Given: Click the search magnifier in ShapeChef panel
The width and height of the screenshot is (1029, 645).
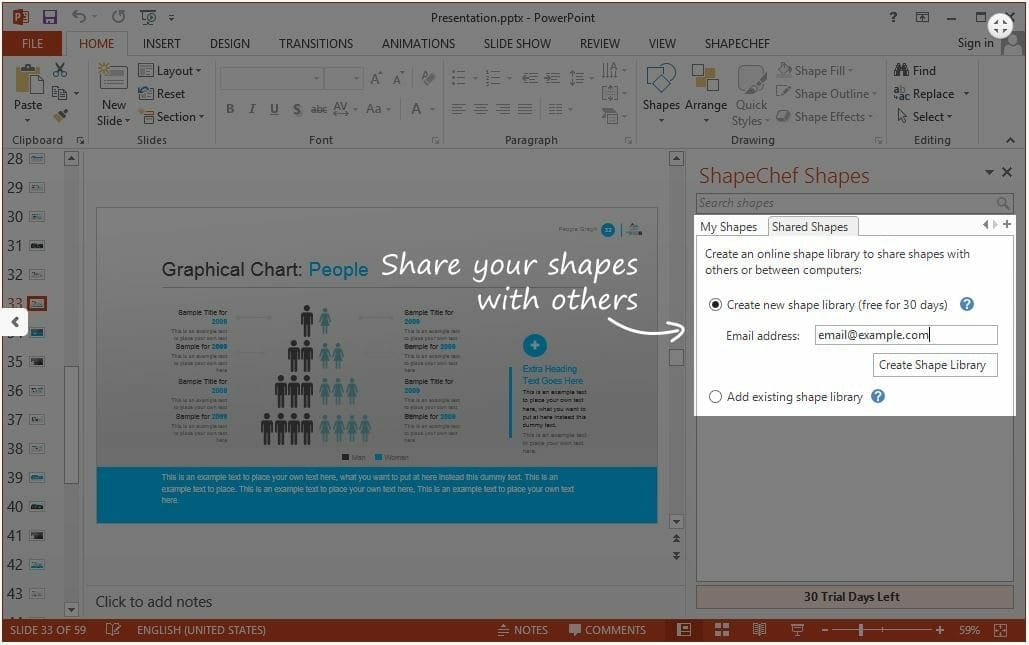Looking at the screenshot, I should tap(1003, 203).
